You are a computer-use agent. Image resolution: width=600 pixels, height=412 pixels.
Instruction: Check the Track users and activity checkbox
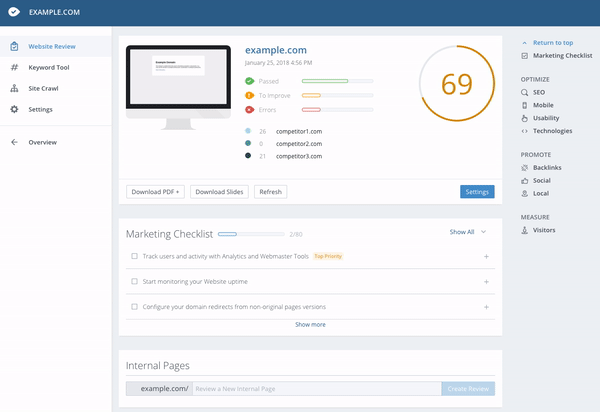click(x=134, y=256)
